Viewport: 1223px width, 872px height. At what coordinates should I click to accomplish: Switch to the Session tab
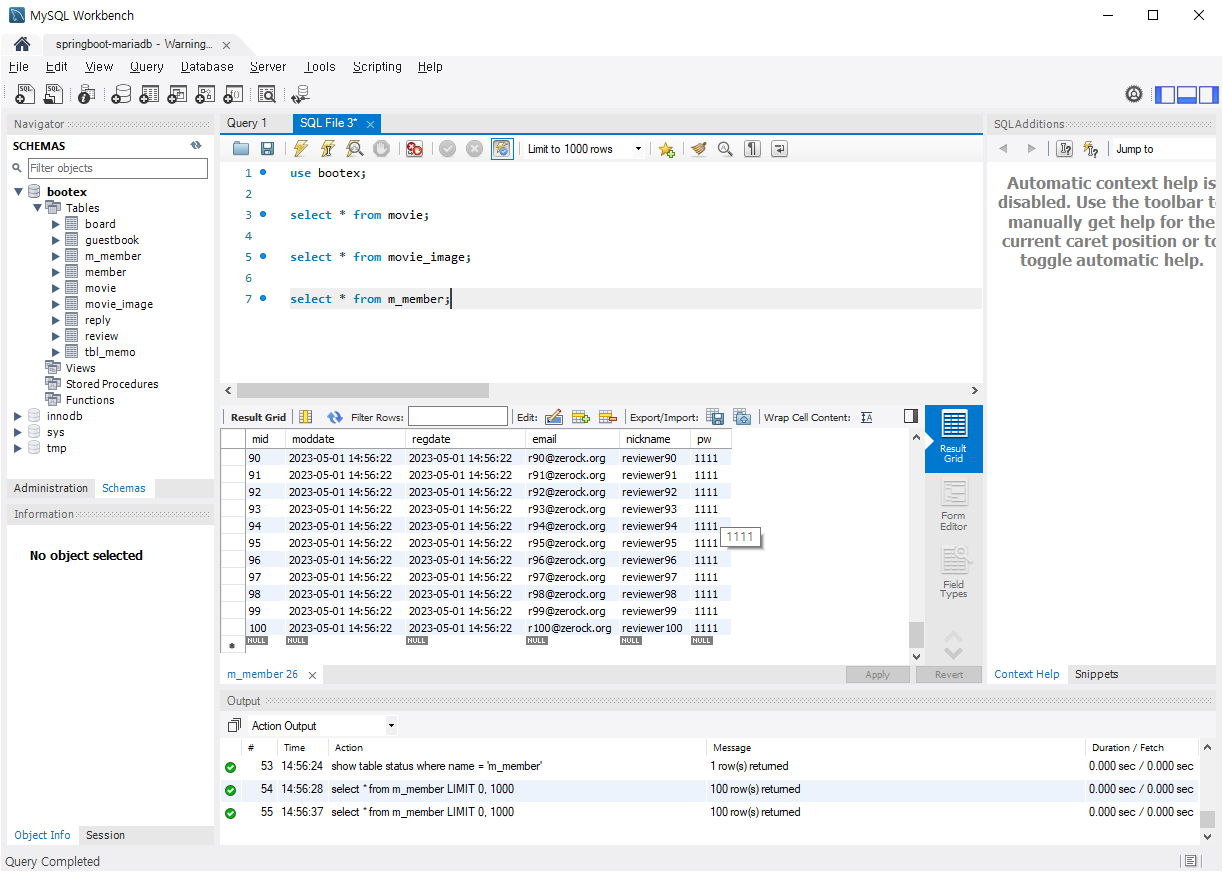pyautogui.click(x=105, y=835)
